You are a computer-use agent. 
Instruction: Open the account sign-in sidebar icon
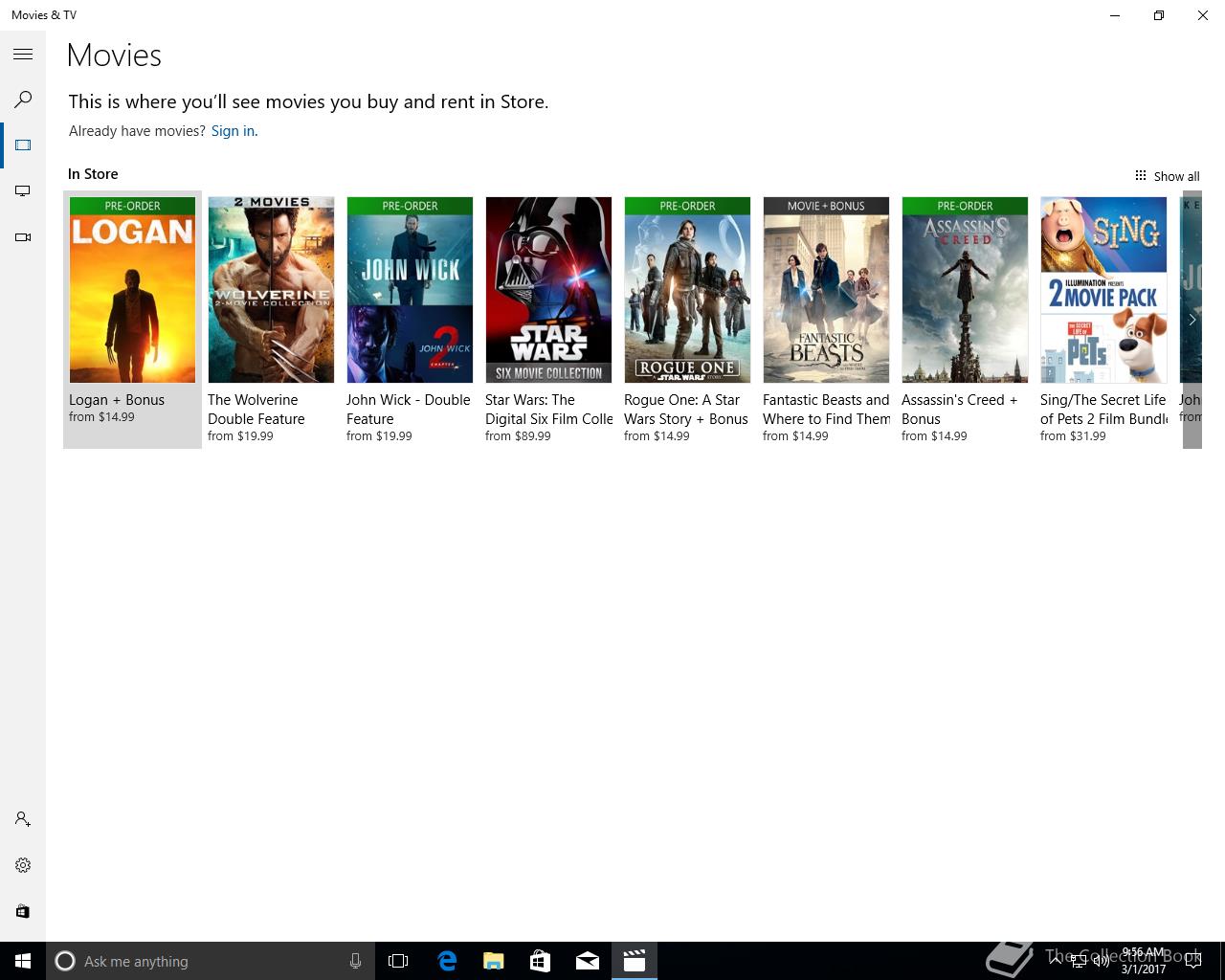23,819
